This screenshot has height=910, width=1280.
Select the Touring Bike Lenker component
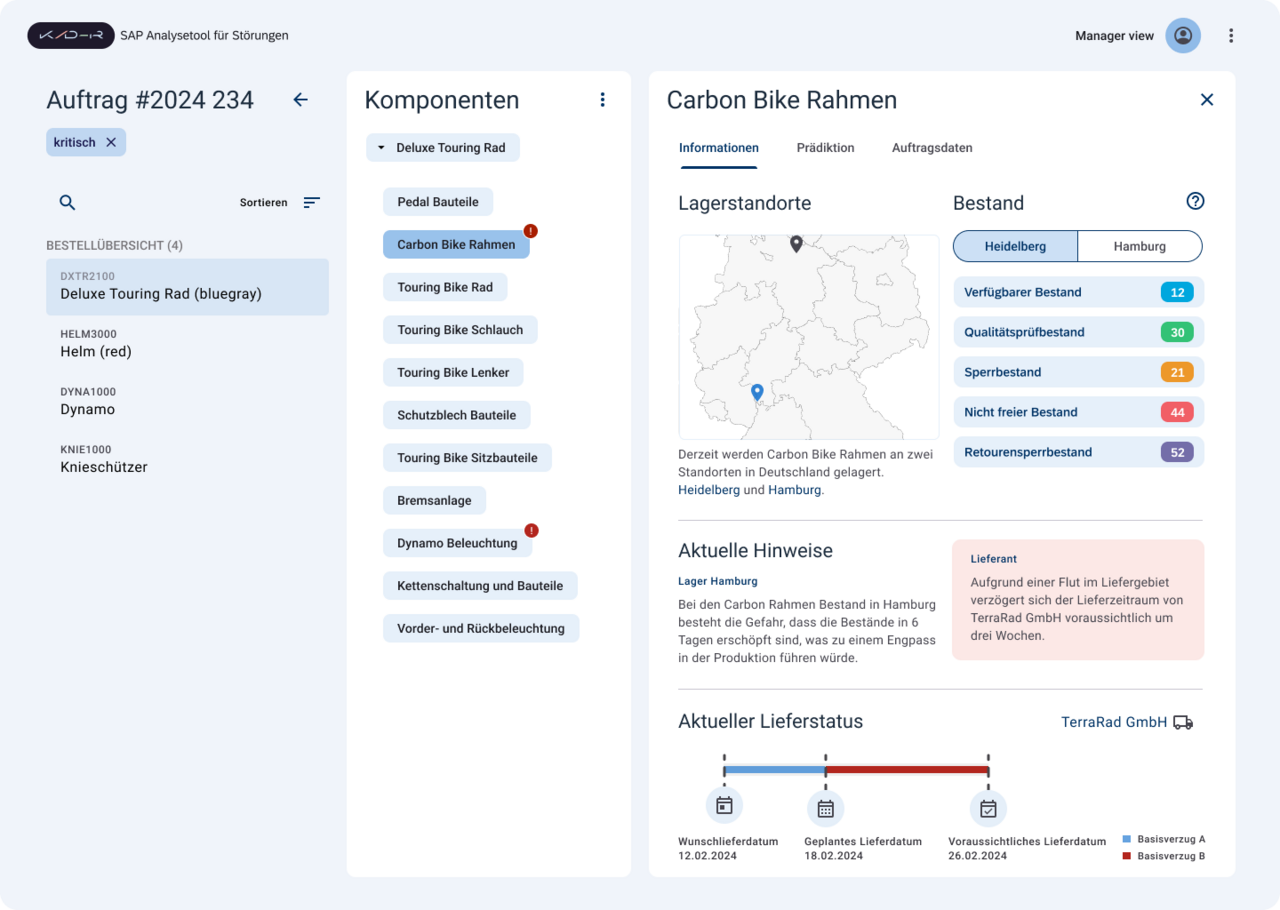(453, 373)
